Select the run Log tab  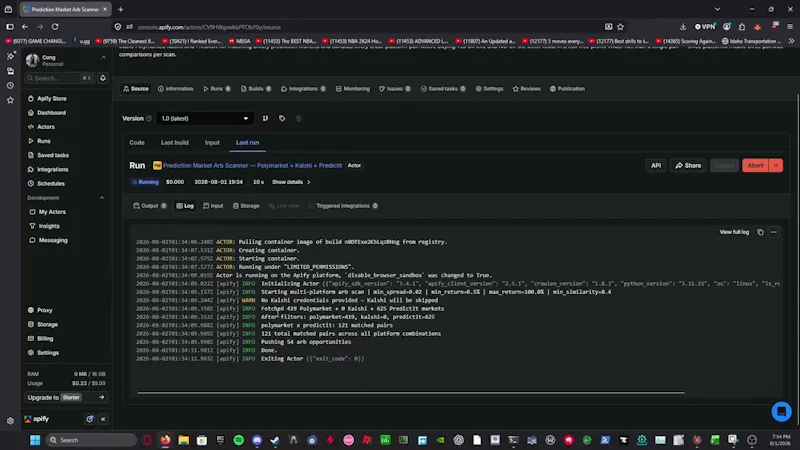[x=185, y=206]
